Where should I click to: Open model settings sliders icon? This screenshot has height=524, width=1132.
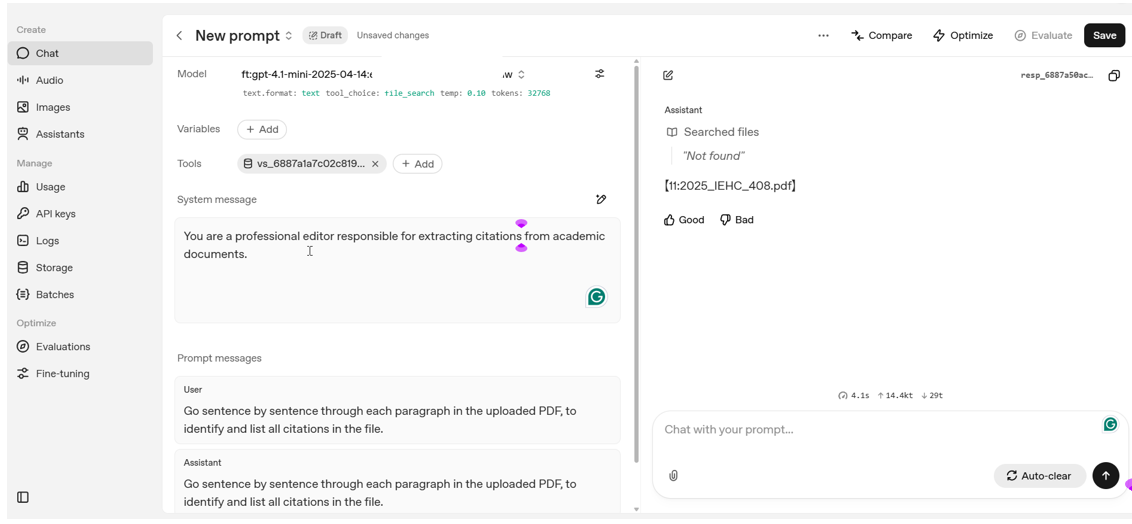coord(599,74)
